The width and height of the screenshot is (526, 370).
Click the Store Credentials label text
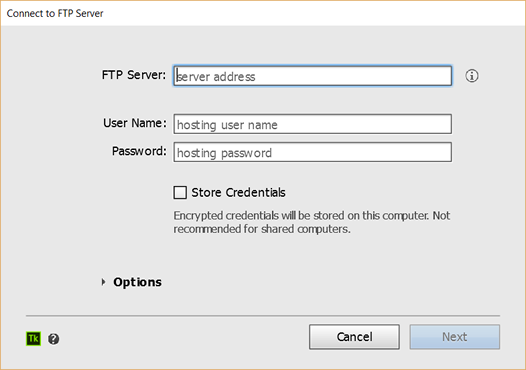coord(238,193)
